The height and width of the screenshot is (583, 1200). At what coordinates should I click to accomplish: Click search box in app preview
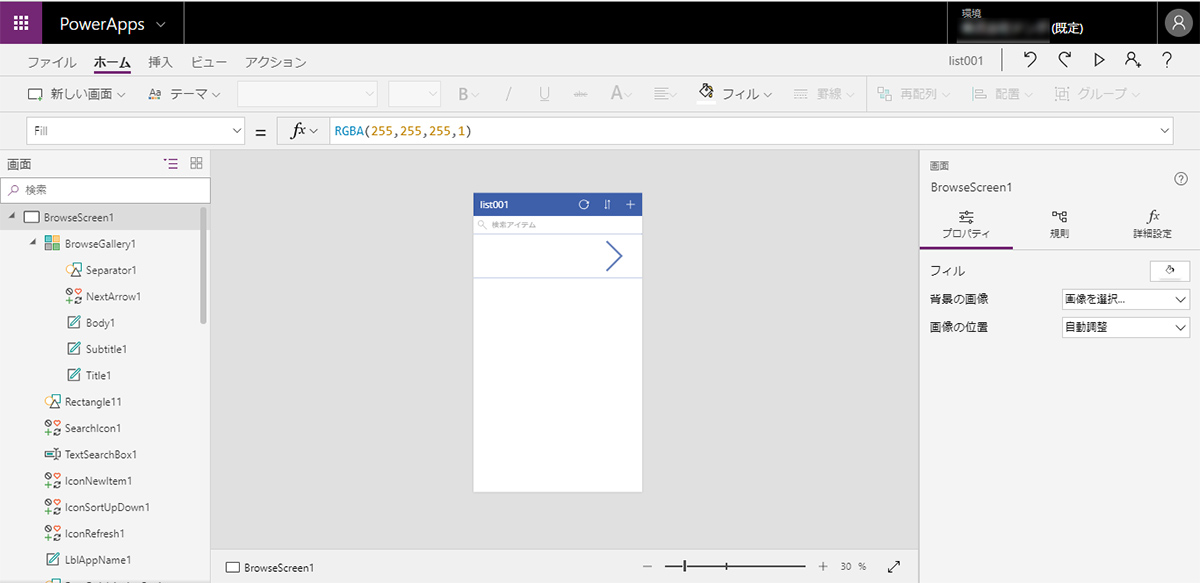(x=558, y=225)
